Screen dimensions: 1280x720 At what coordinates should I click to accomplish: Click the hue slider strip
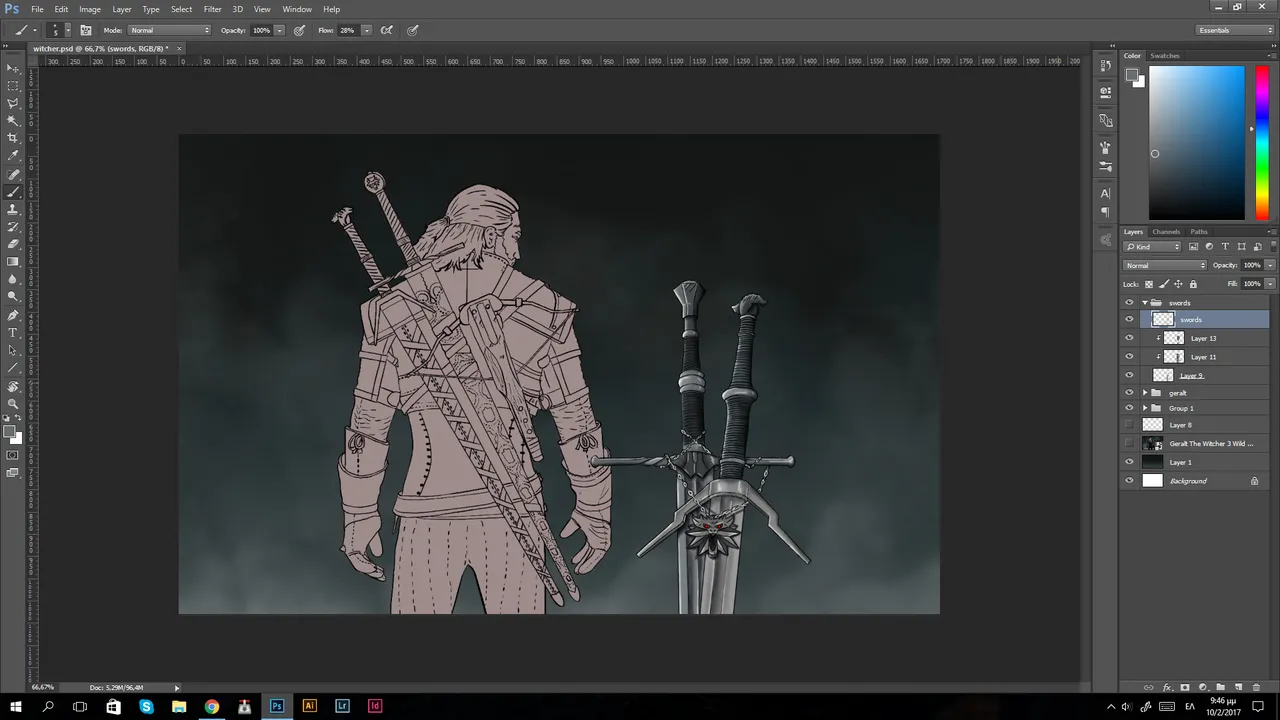click(1262, 143)
